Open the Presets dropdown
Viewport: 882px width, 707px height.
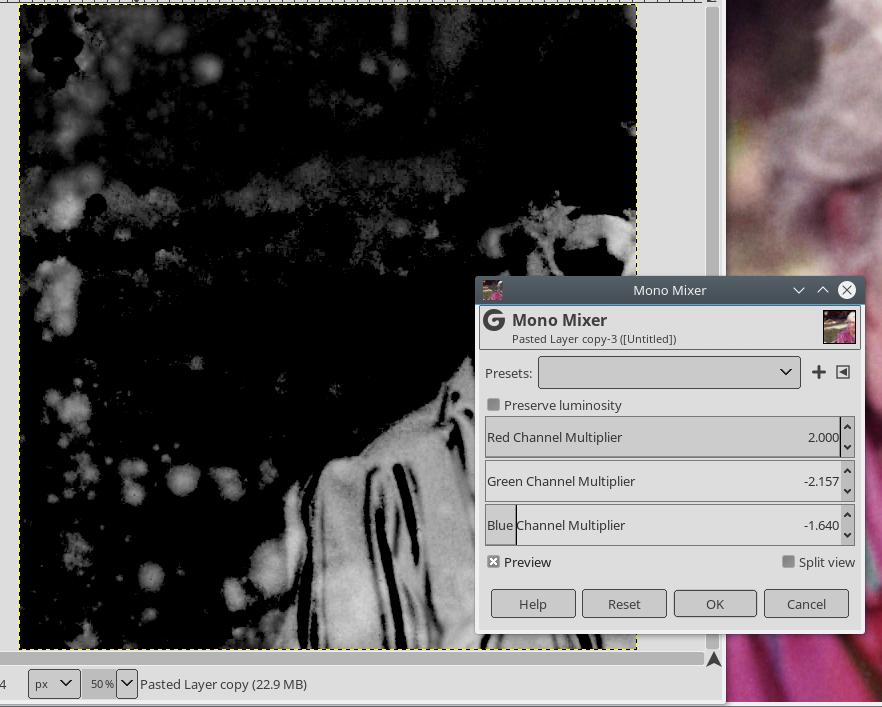pyautogui.click(x=669, y=372)
